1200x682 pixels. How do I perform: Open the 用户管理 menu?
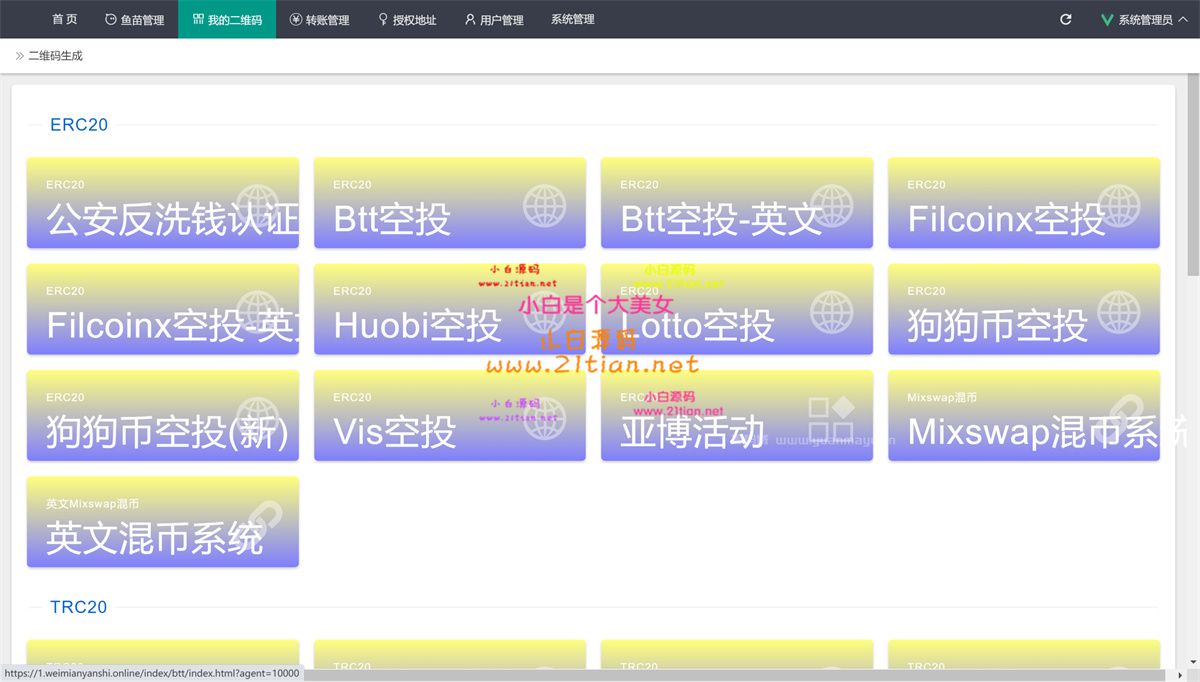point(494,19)
